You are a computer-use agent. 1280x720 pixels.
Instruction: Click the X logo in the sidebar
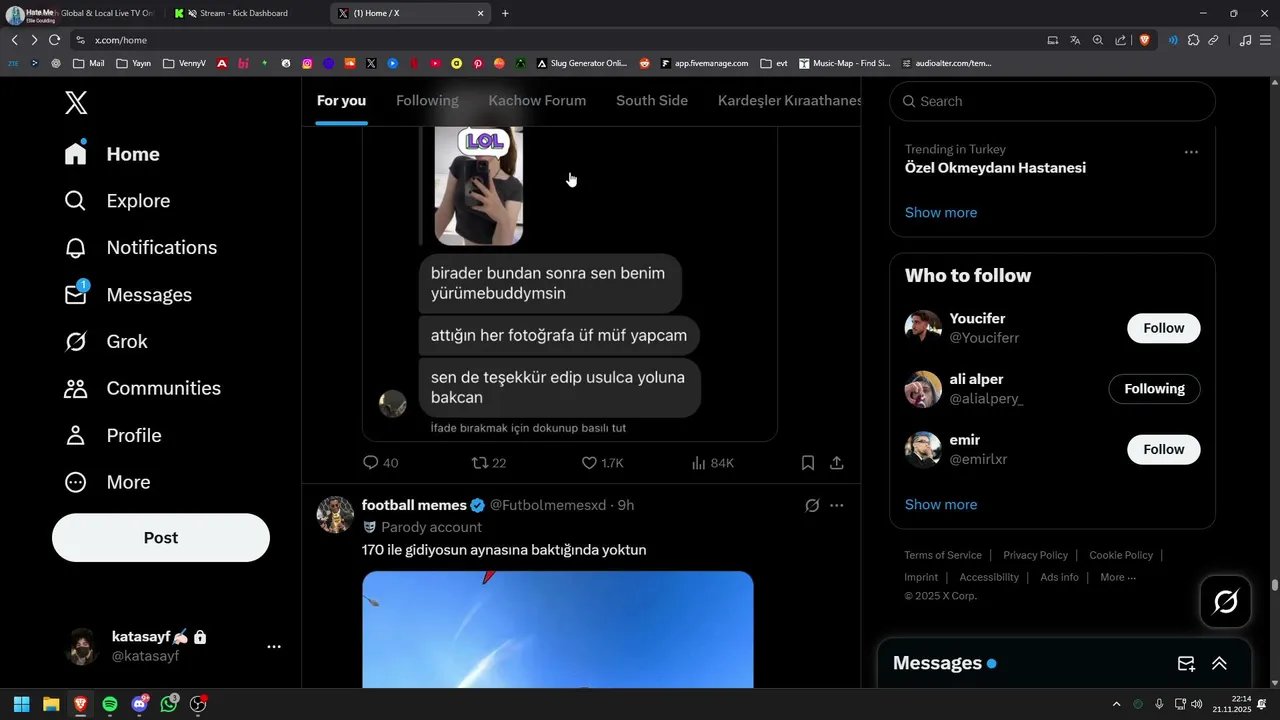pos(76,102)
